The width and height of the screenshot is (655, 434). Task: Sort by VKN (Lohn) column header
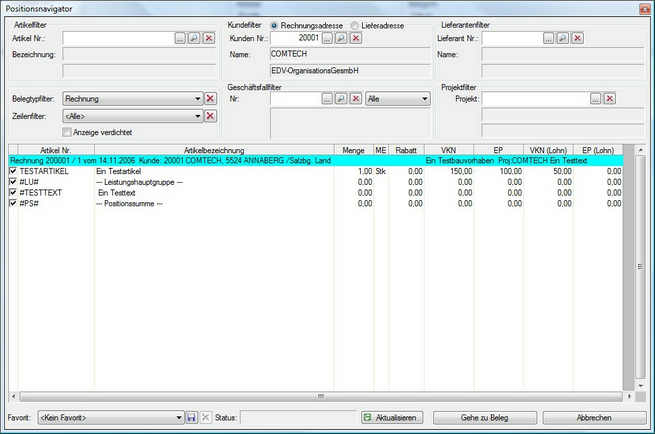tap(548, 150)
